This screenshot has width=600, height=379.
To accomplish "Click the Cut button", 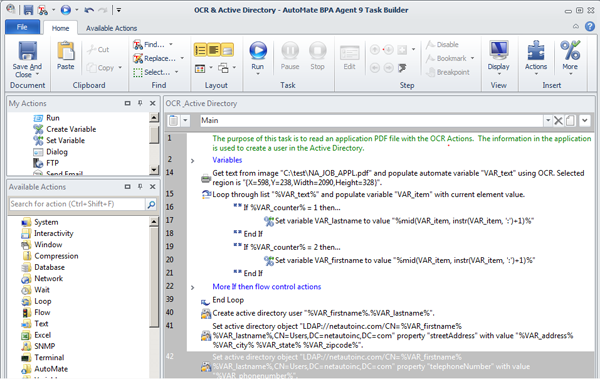I will (x=98, y=49).
